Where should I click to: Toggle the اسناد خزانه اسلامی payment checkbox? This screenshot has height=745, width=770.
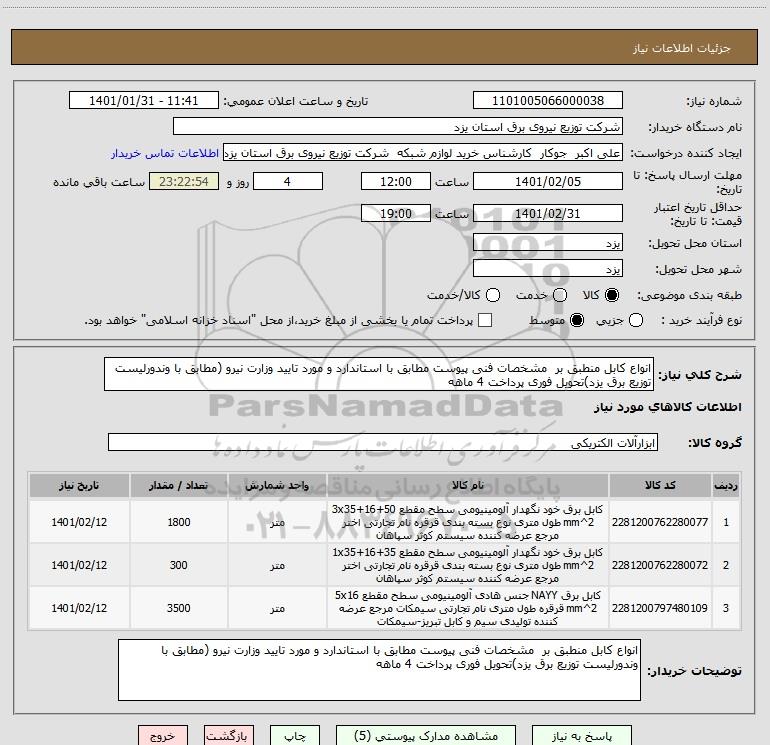click(485, 320)
